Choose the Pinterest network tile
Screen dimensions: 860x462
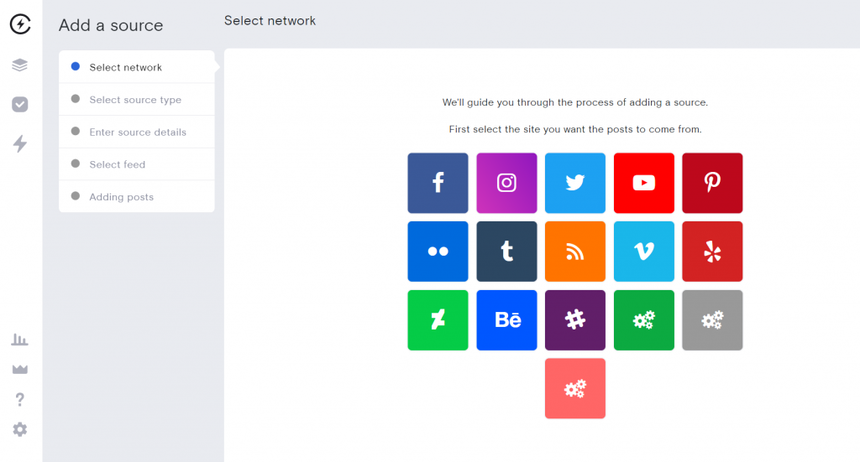(712, 183)
